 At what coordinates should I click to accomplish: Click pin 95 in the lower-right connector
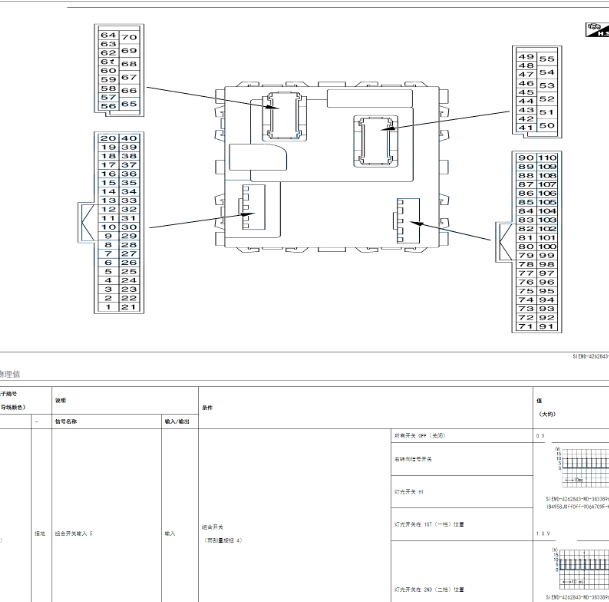[x=547, y=291]
